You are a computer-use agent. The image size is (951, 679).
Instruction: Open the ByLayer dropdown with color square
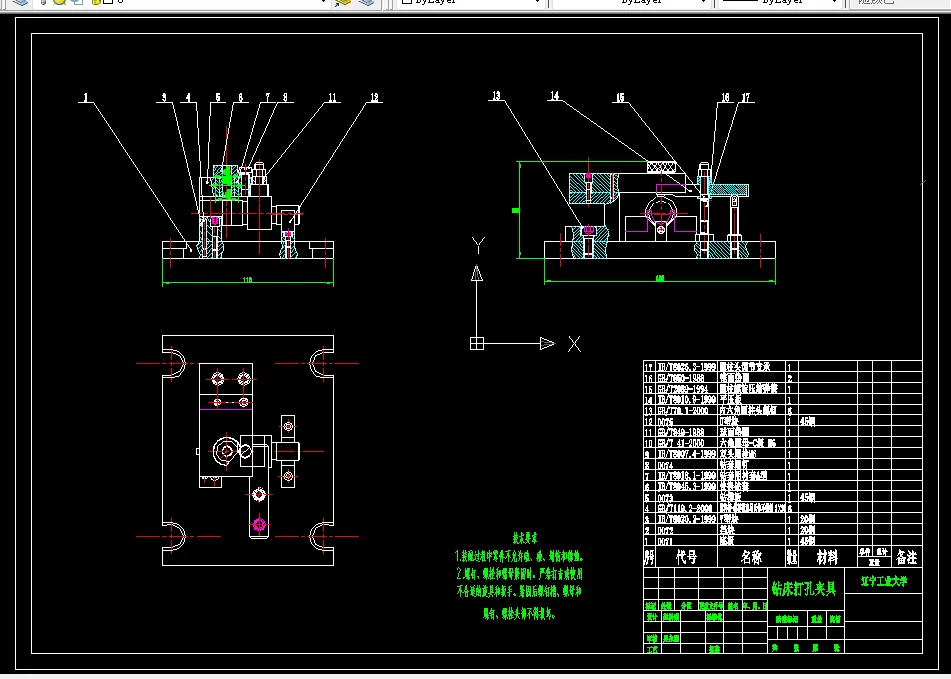pos(471,2)
